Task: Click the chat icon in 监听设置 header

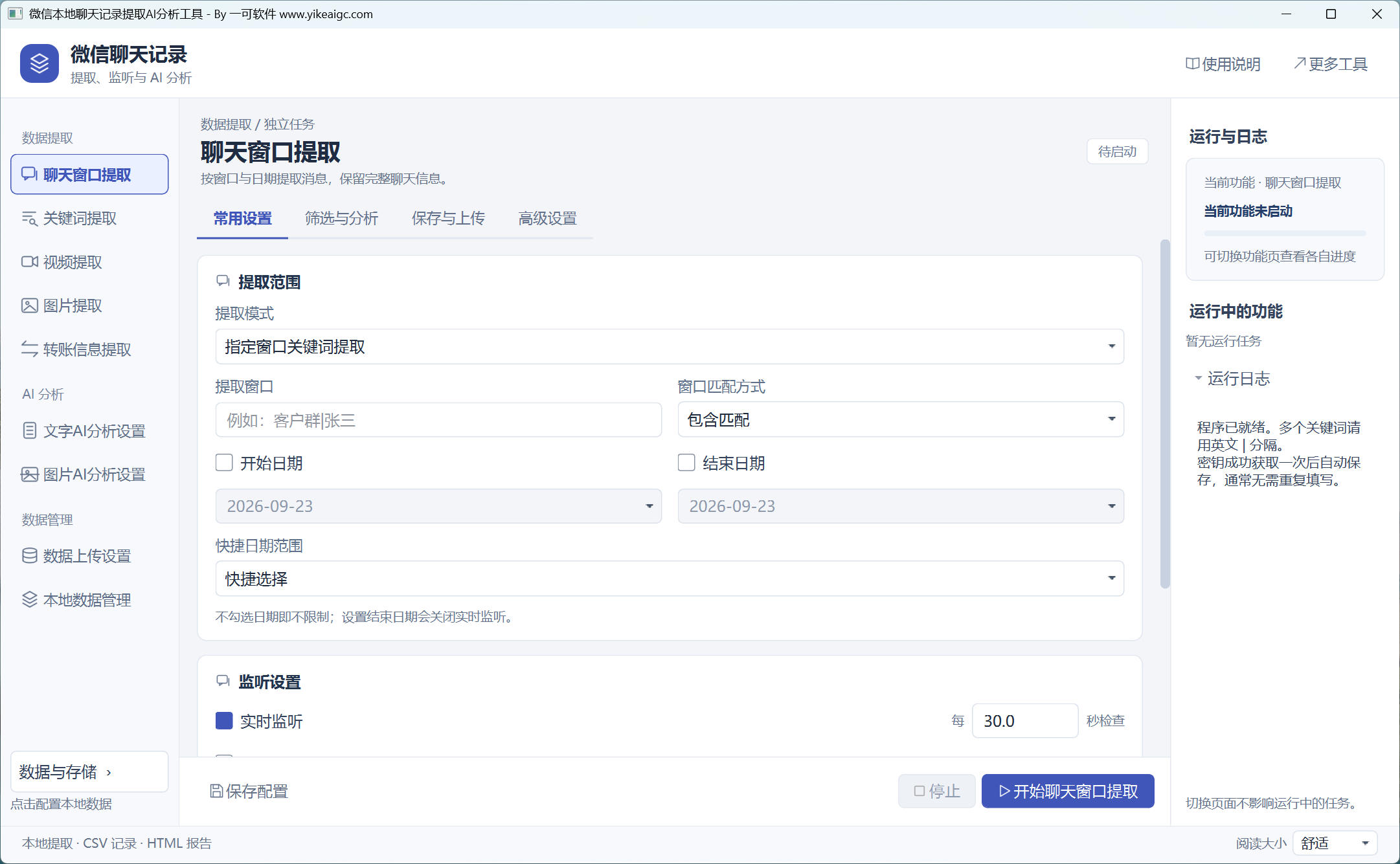Action: (223, 681)
